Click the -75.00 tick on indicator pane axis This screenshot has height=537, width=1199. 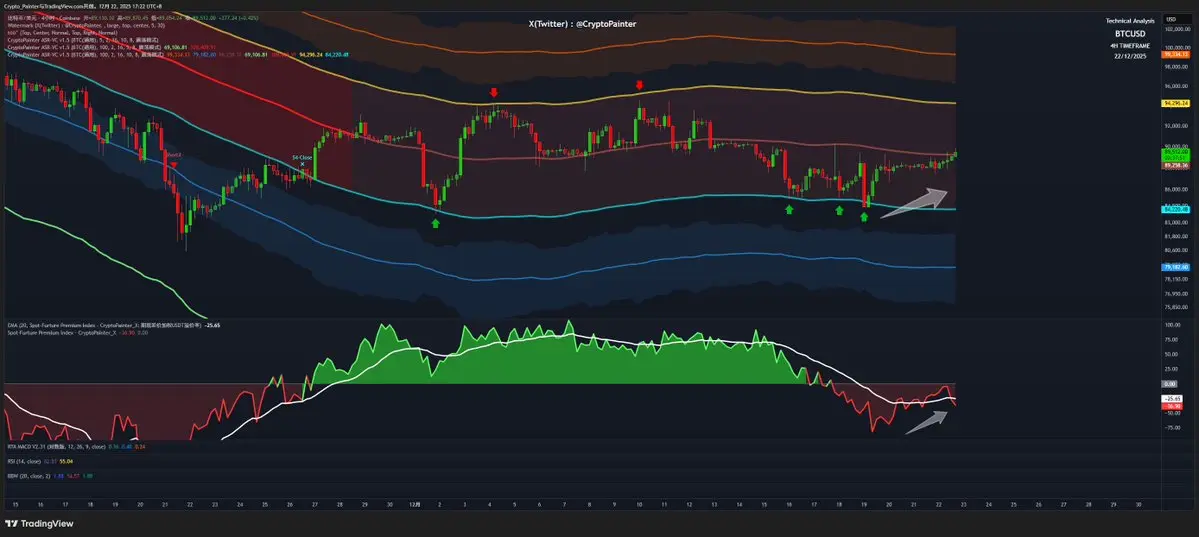point(1171,428)
